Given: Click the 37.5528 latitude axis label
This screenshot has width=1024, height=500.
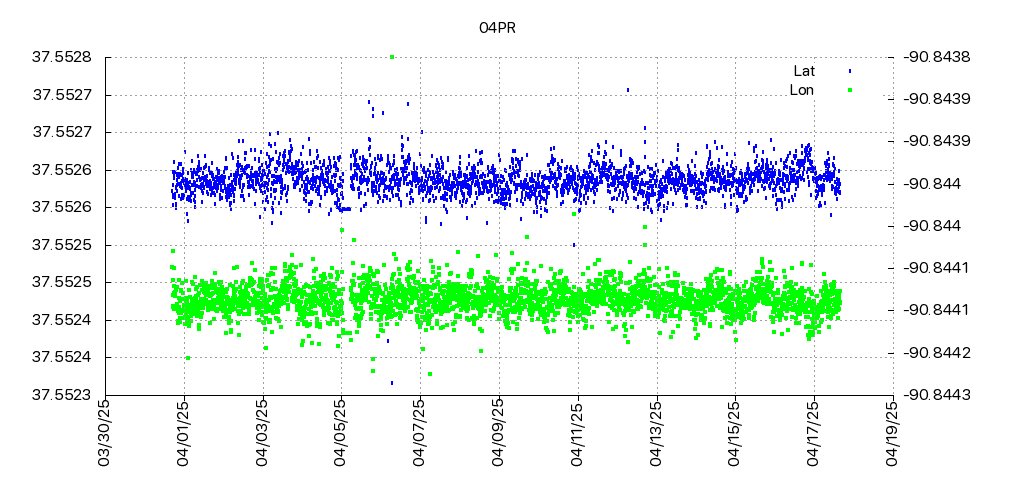Looking at the screenshot, I should (62, 57).
